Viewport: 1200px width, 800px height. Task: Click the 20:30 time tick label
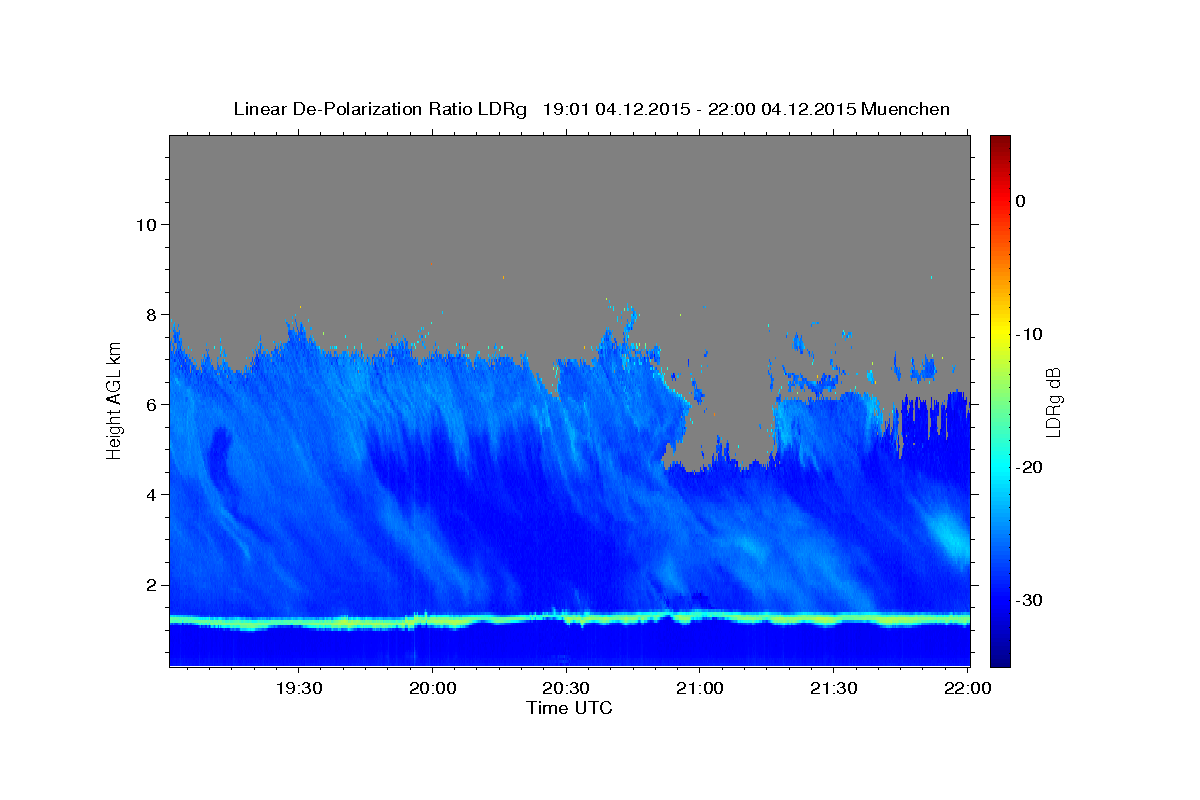click(566, 688)
